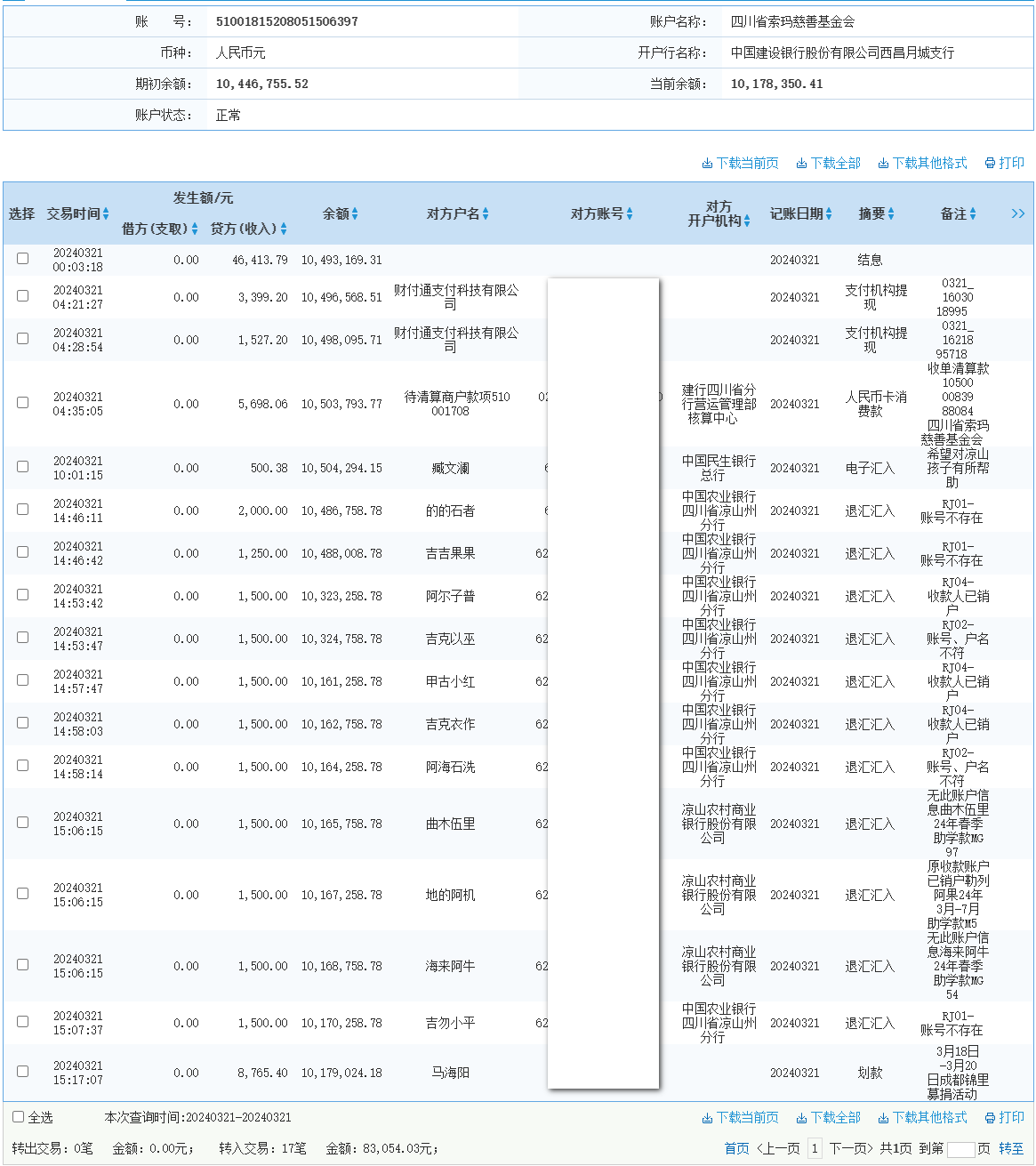Click the top download all icon
The image size is (1036, 1166).
tap(801, 164)
